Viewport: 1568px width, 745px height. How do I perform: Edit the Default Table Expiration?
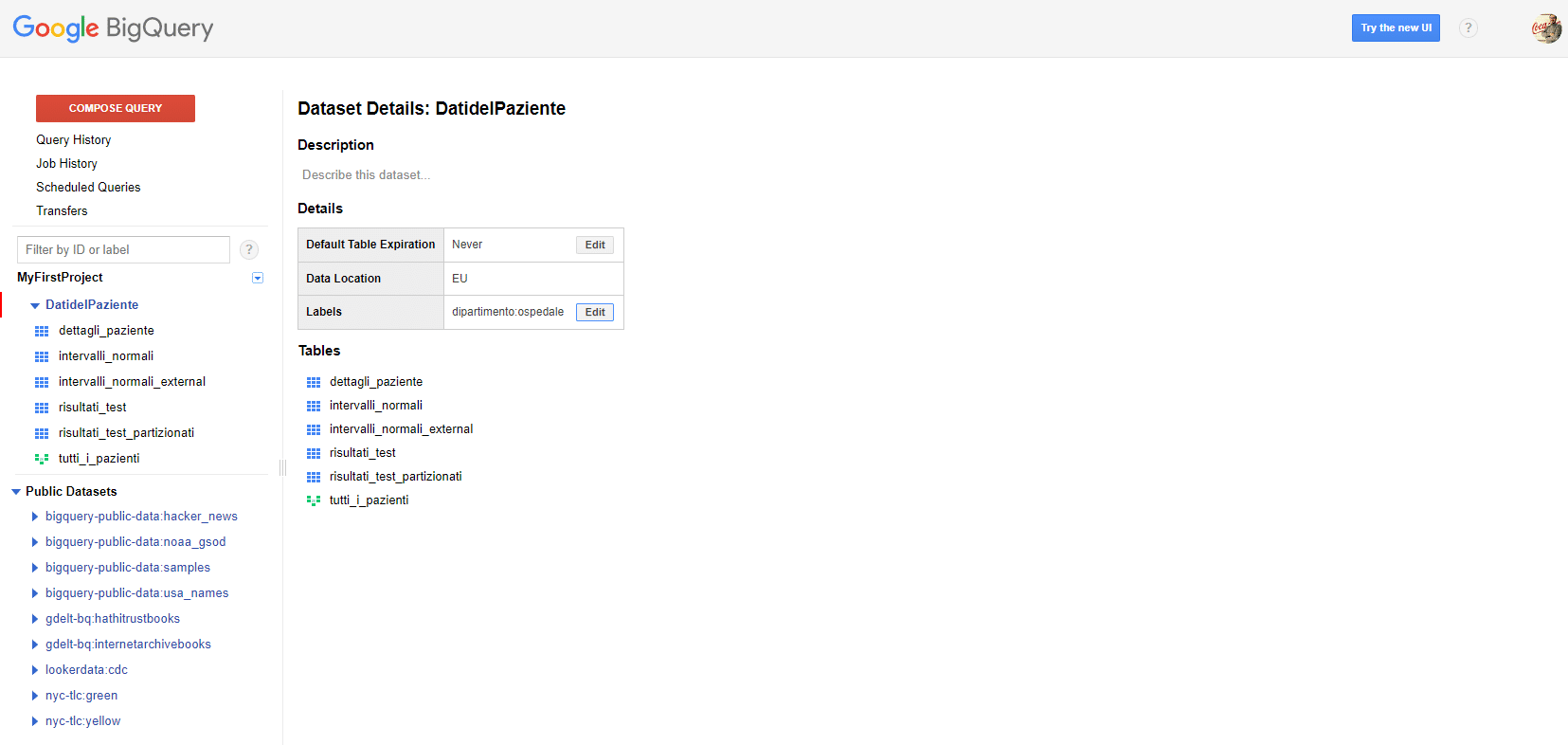pyautogui.click(x=595, y=245)
